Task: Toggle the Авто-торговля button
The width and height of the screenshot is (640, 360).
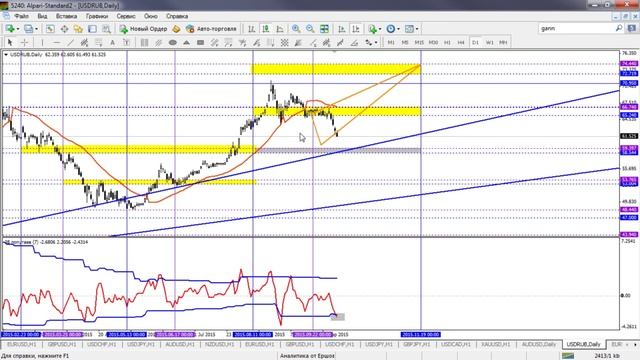Action: (x=211, y=29)
